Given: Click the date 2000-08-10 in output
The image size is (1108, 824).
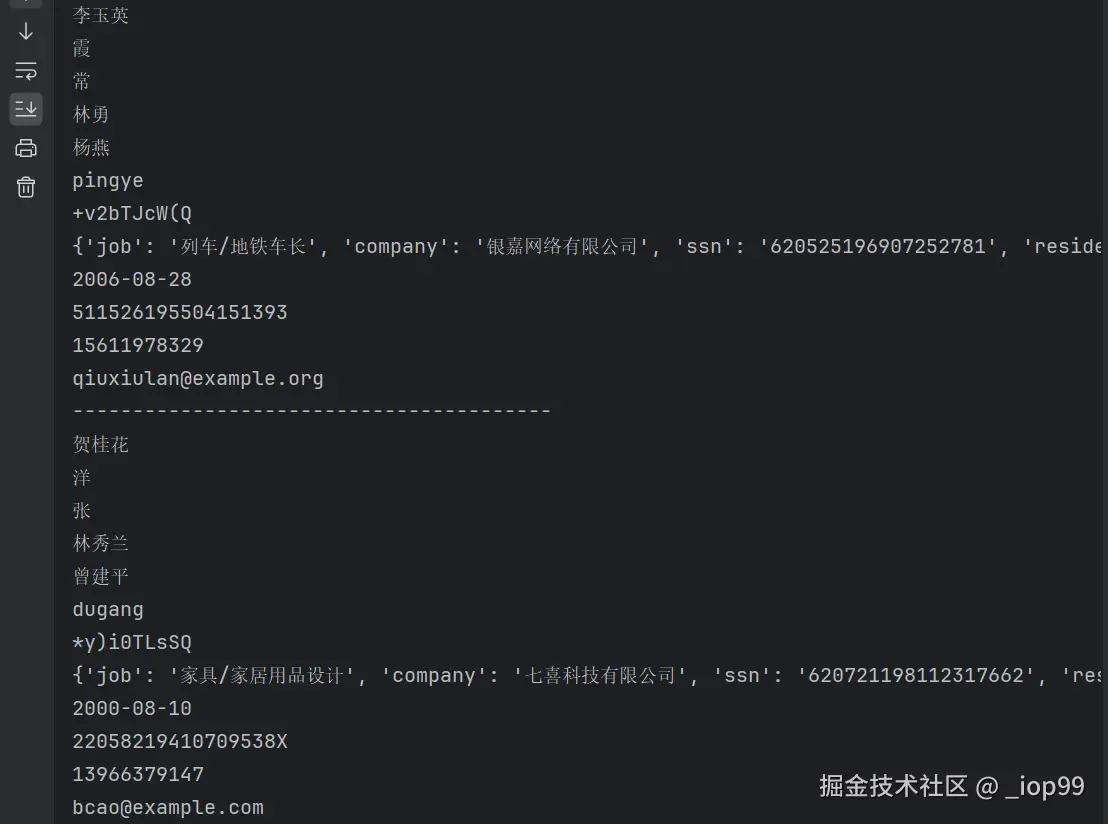Looking at the screenshot, I should 131,708.
